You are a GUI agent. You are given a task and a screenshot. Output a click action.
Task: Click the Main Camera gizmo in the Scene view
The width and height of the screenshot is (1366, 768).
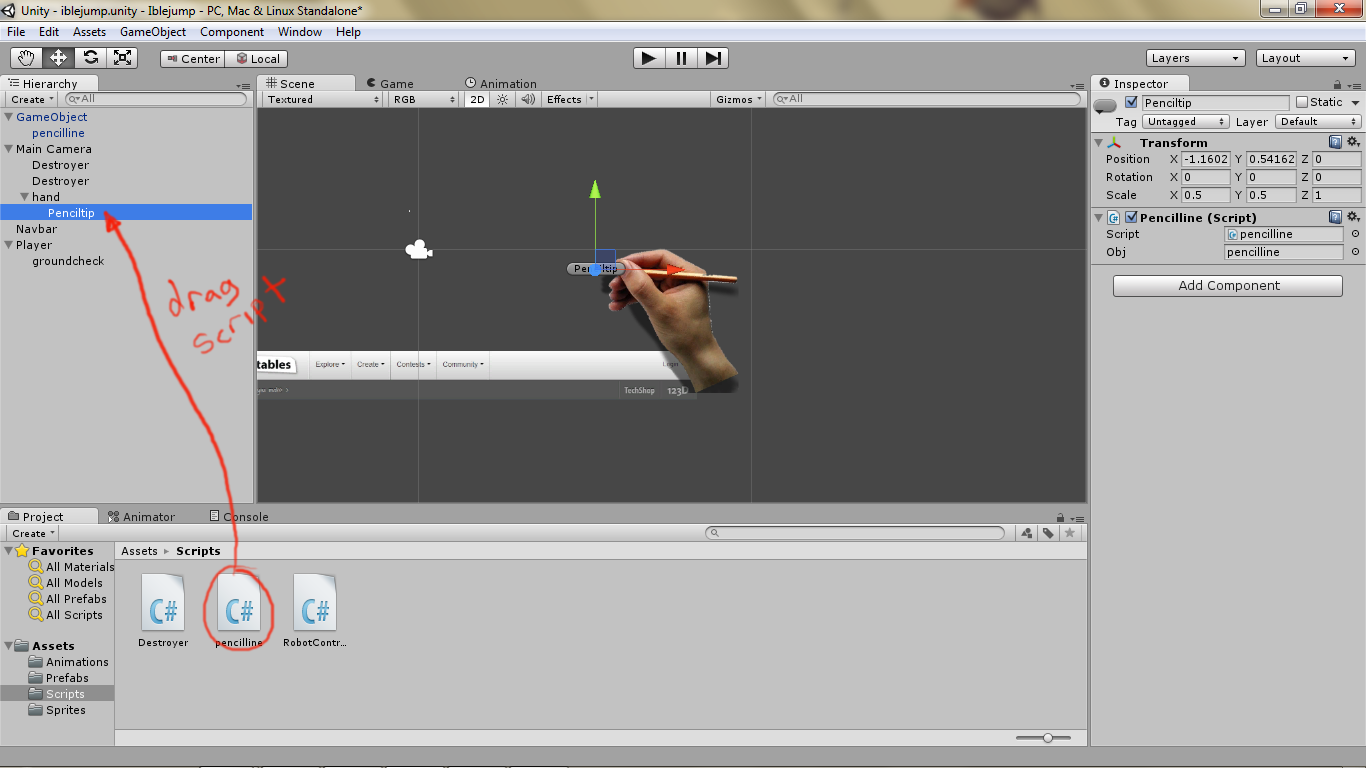point(418,250)
